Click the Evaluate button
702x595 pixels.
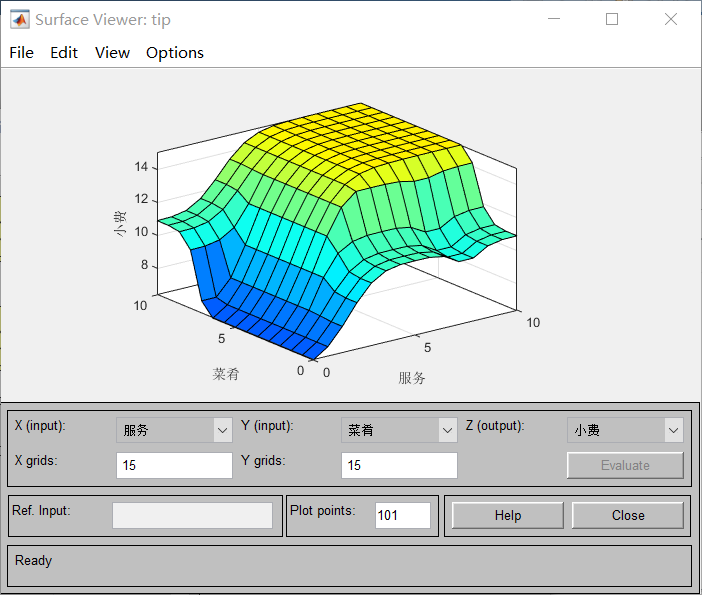coord(625,465)
